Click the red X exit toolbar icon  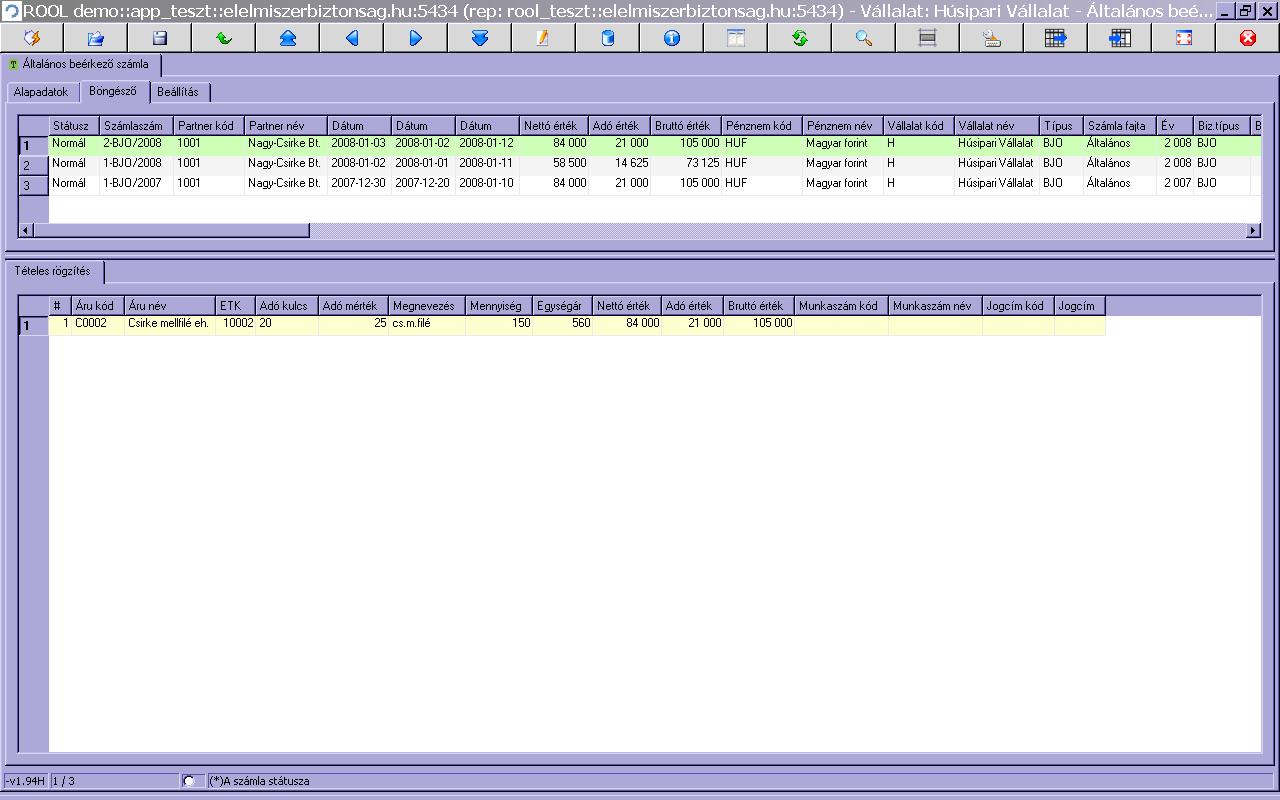pyautogui.click(x=1248, y=38)
